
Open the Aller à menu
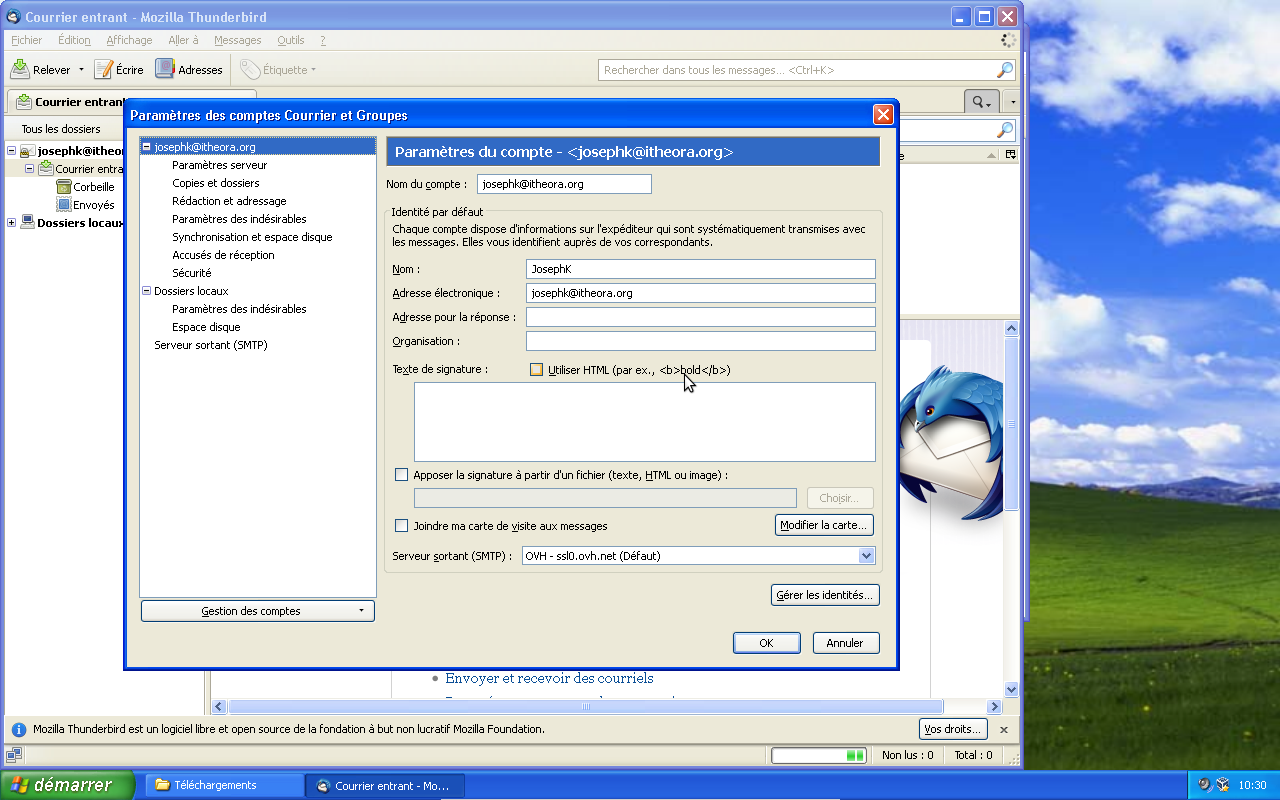(183, 40)
